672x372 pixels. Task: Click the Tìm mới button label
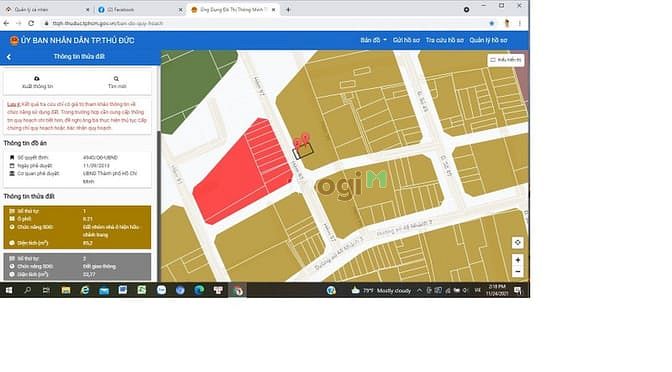pyautogui.click(x=117, y=86)
